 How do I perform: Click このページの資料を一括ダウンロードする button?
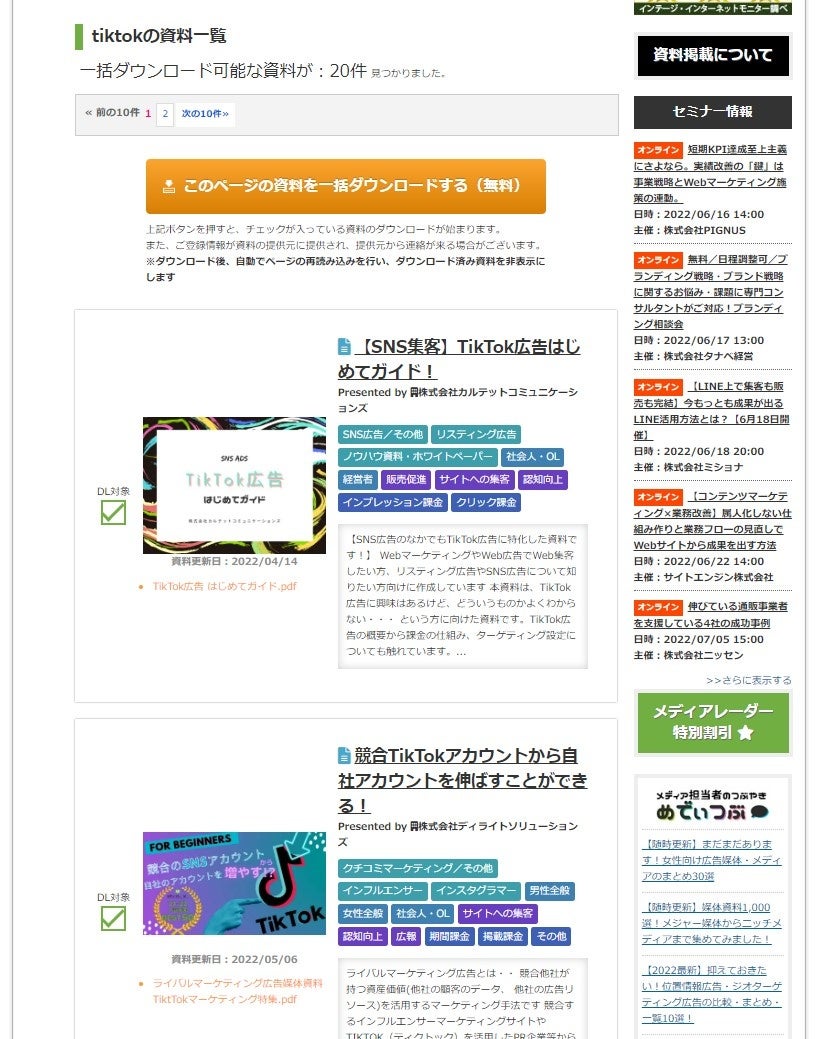(x=346, y=186)
